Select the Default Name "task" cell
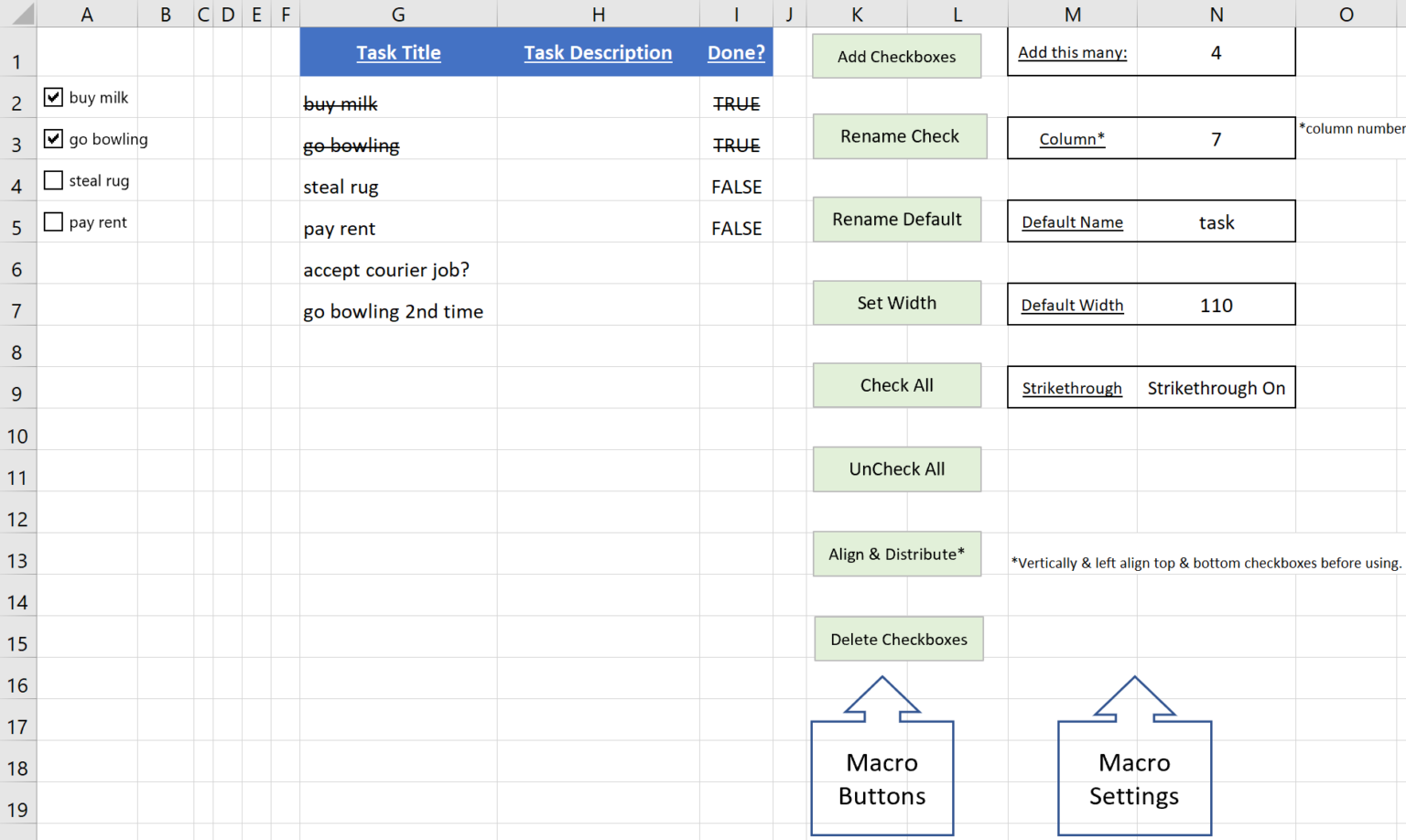Image resolution: width=1406 pixels, height=840 pixels. coord(1216,221)
